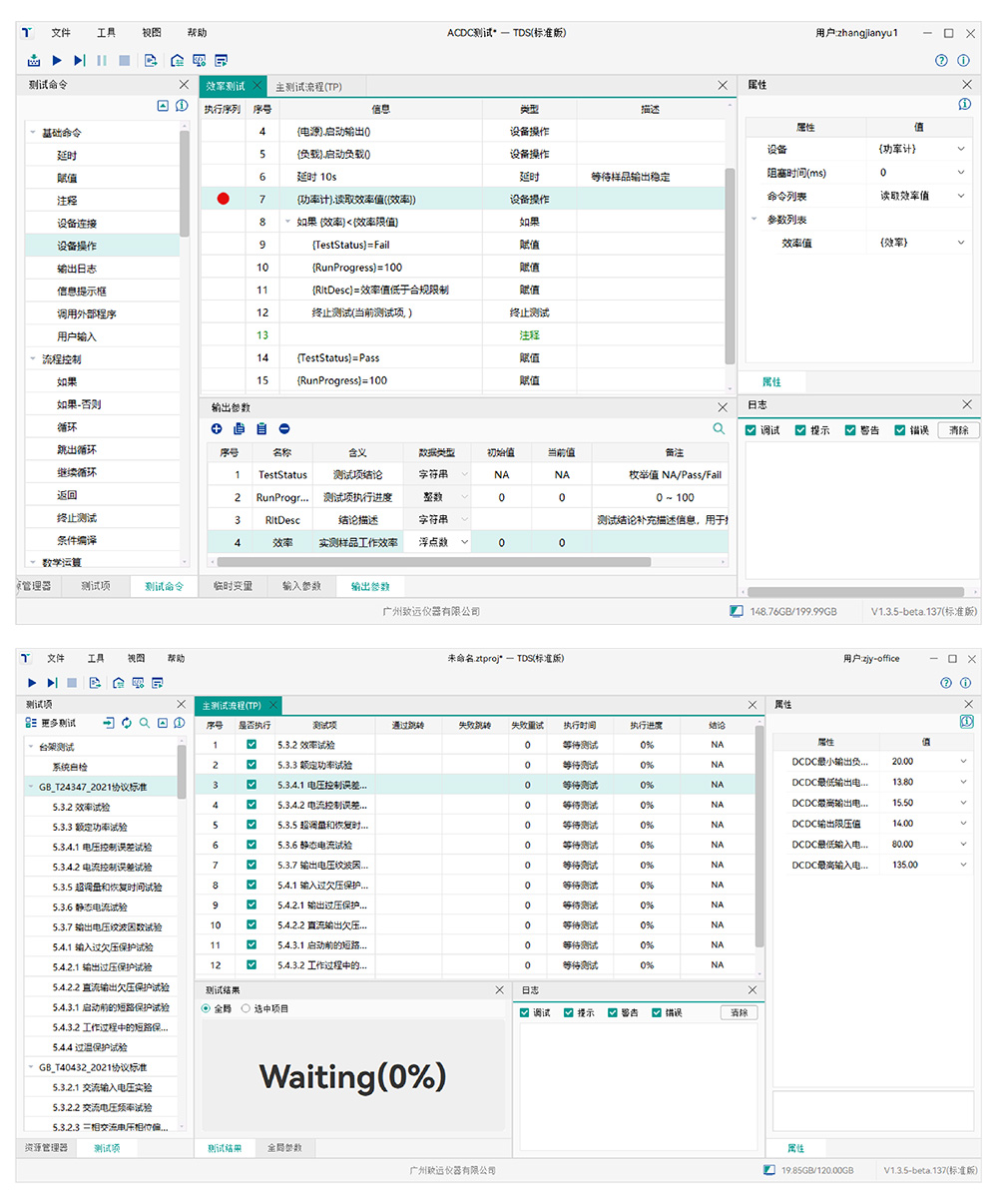Toggle 警告 checkbox in lower 日志 panel
The height and width of the screenshot is (1204, 998).
coord(613,1012)
